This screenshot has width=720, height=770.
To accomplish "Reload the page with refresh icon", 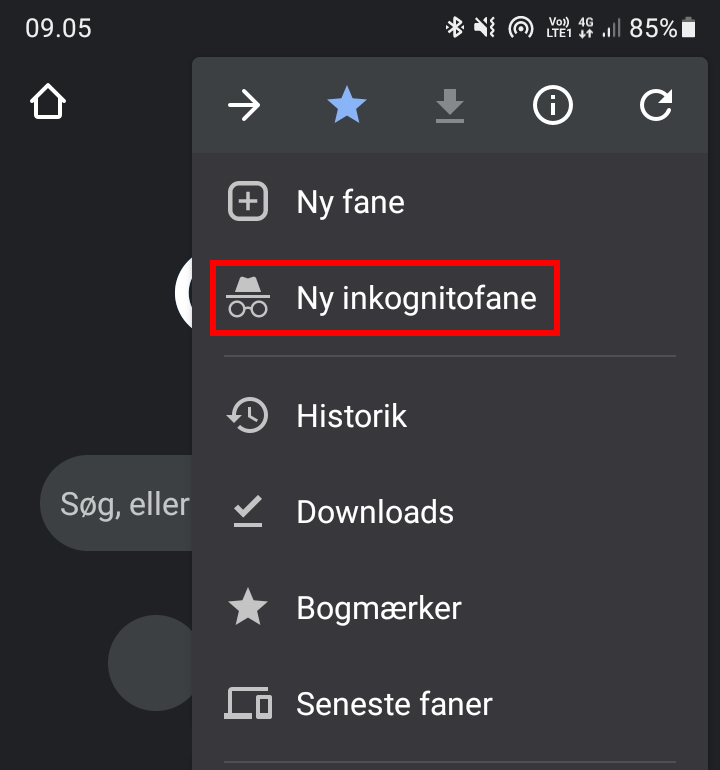I will tap(656, 105).
